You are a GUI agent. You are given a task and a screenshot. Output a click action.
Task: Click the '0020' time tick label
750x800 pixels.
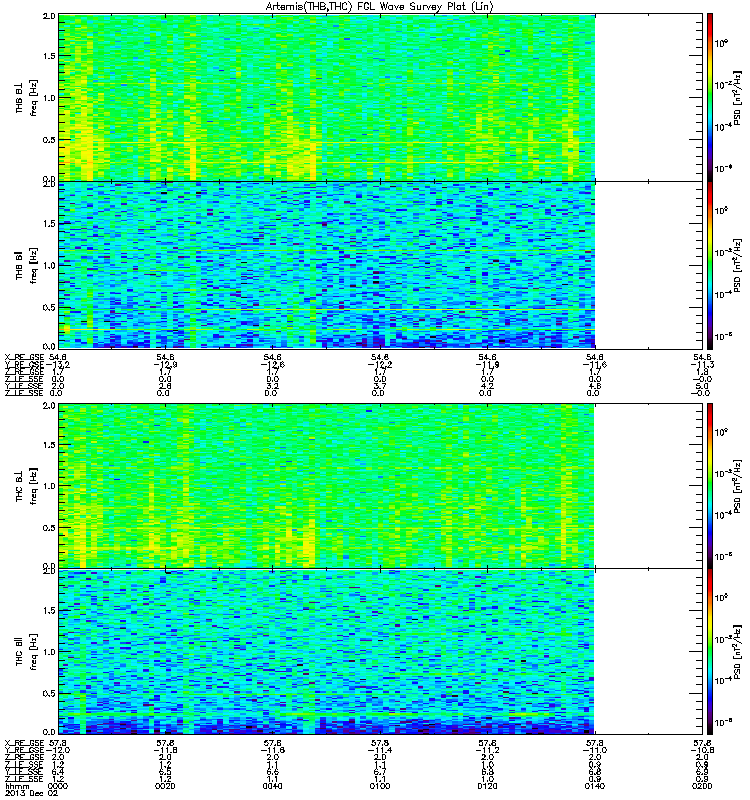click(165, 786)
